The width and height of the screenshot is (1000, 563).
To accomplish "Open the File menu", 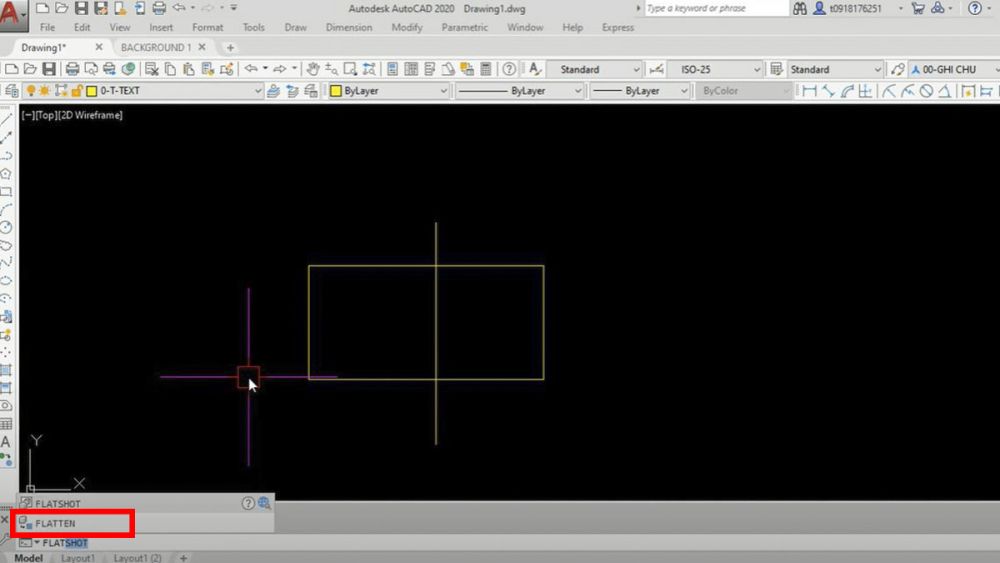I will [x=47, y=27].
